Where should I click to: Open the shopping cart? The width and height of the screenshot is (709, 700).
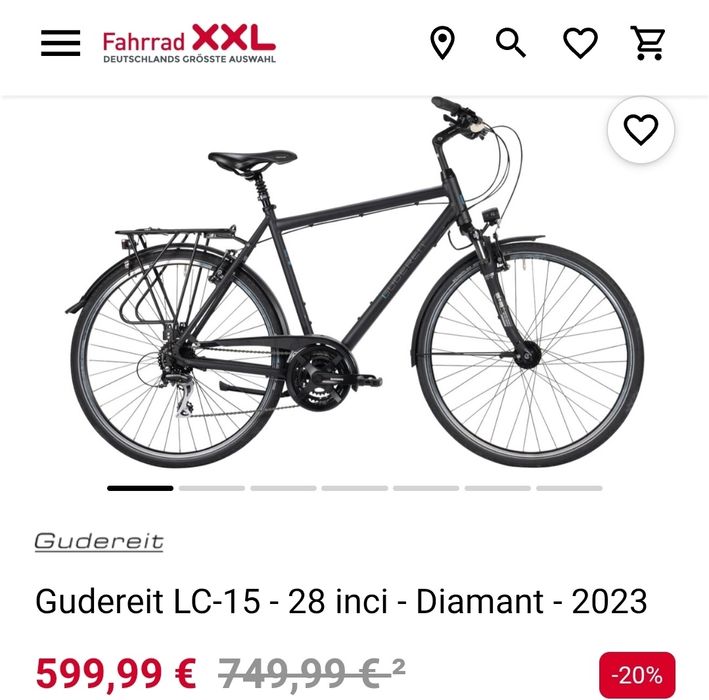point(648,43)
